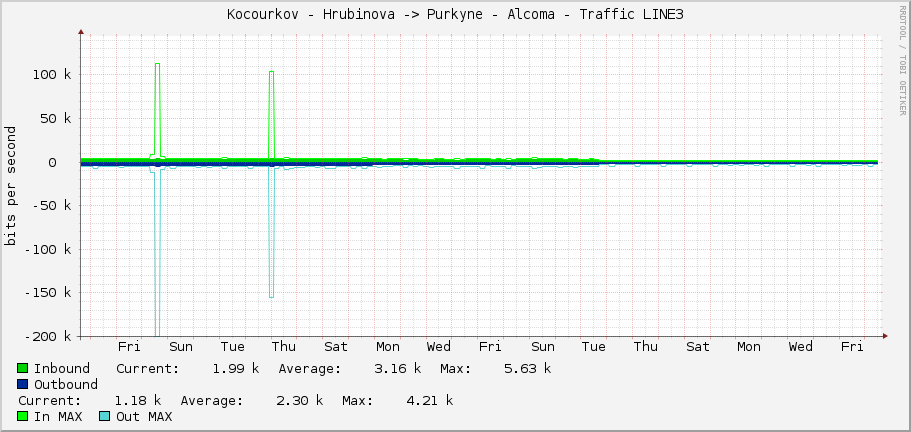The width and height of the screenshot is (911, 432).
Task: Click the In MAX bright green swatch
Action: point(23,416)
